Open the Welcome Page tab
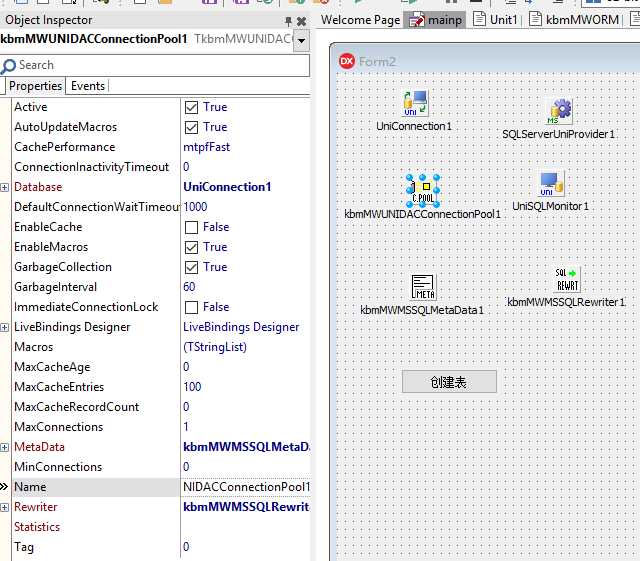 pos(360,20)
